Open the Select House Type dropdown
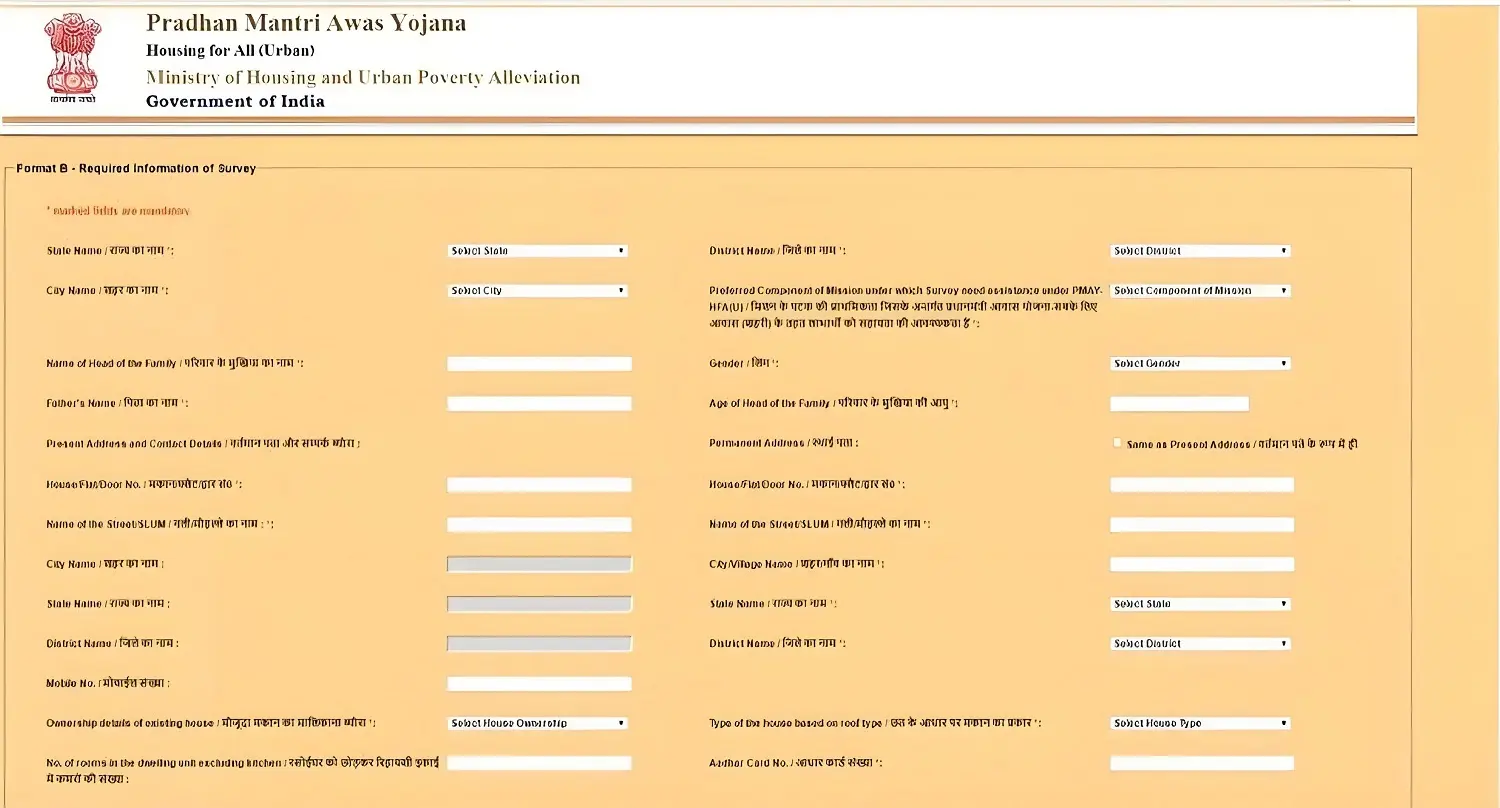1500x808 pixels. [1200, 722]
